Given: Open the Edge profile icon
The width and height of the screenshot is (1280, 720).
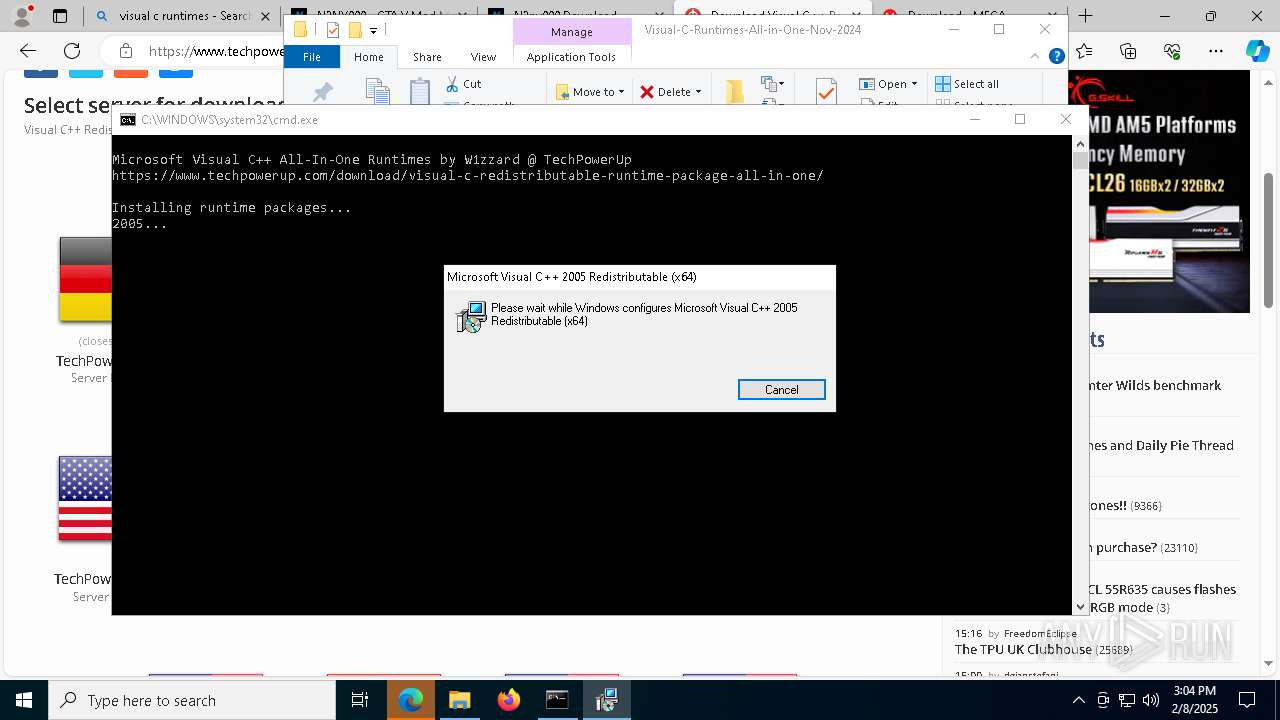Looking at the screenshot, I should click(22, 16).
